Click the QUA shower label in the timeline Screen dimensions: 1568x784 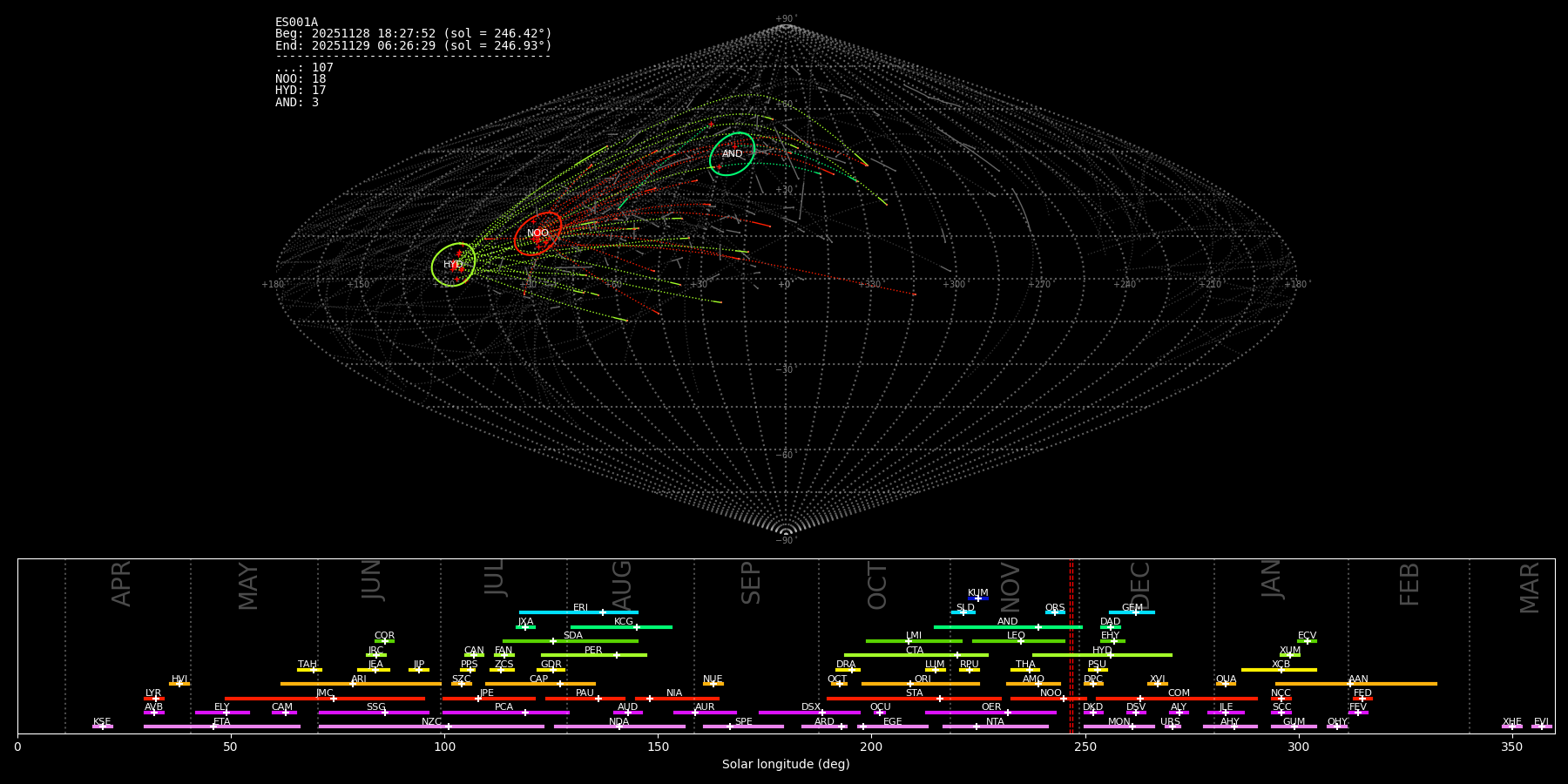[x=1226, y=679]
